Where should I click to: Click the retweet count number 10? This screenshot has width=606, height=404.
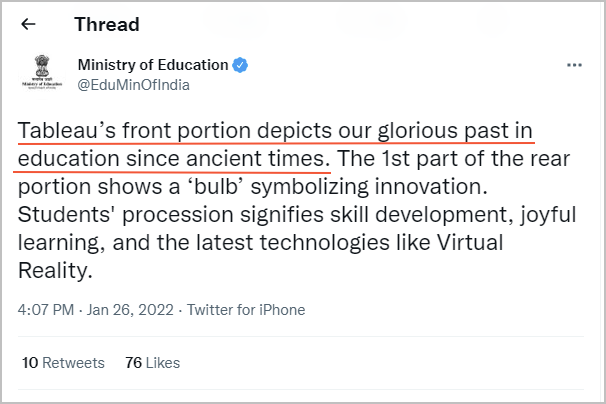click(30, 363)
